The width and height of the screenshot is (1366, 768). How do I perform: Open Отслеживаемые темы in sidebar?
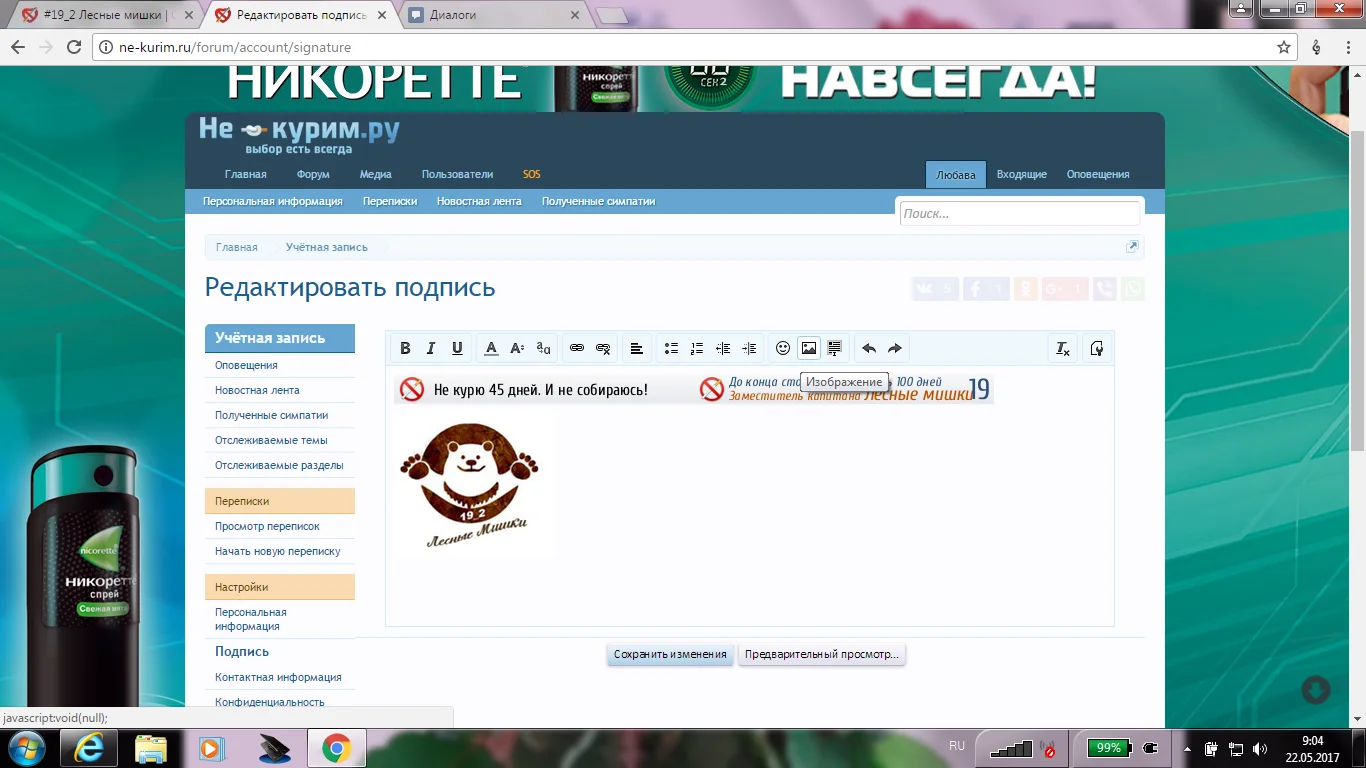pyautogui.click(x=271, y=440)
